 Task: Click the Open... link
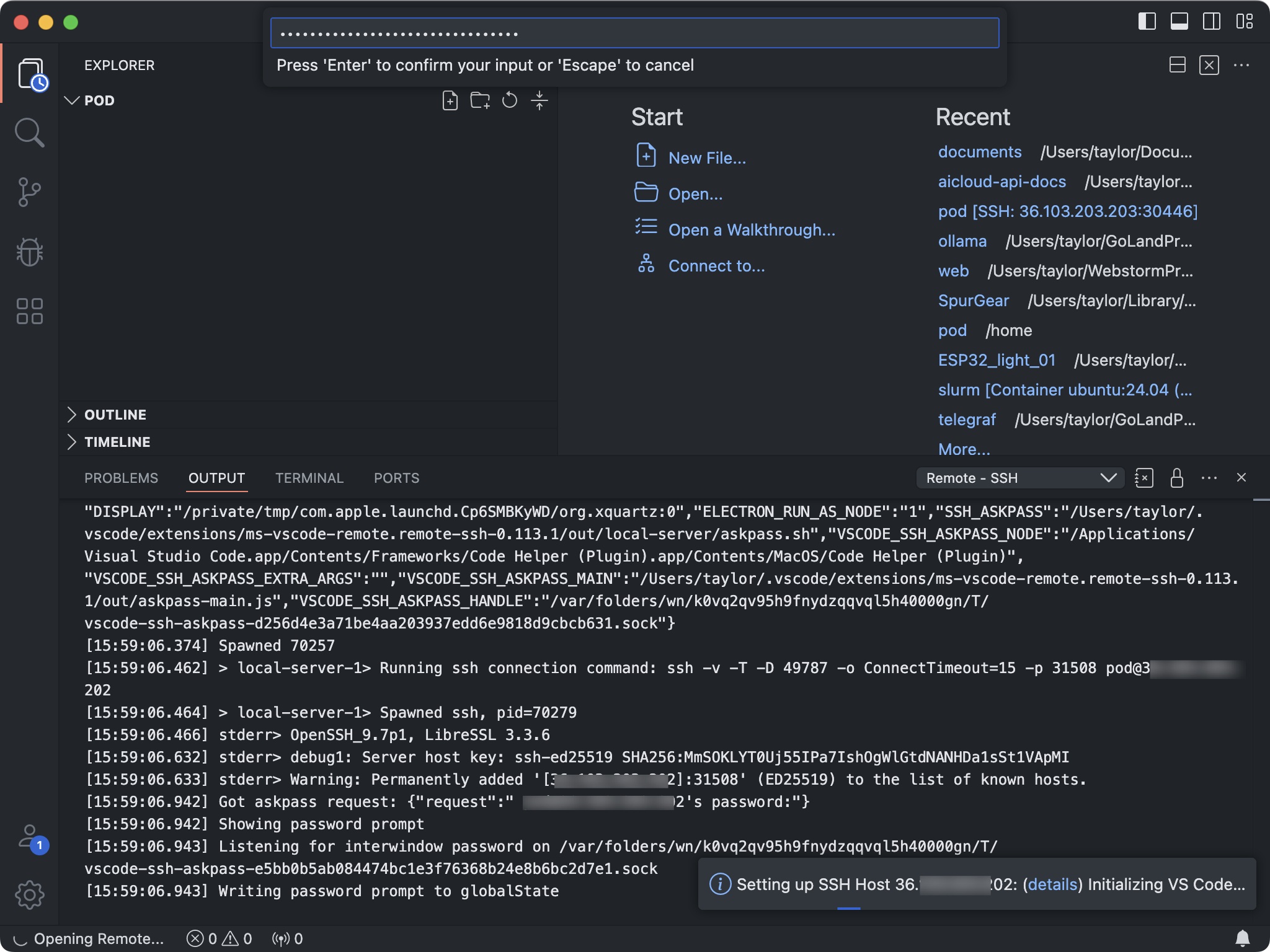coord(695,194)
